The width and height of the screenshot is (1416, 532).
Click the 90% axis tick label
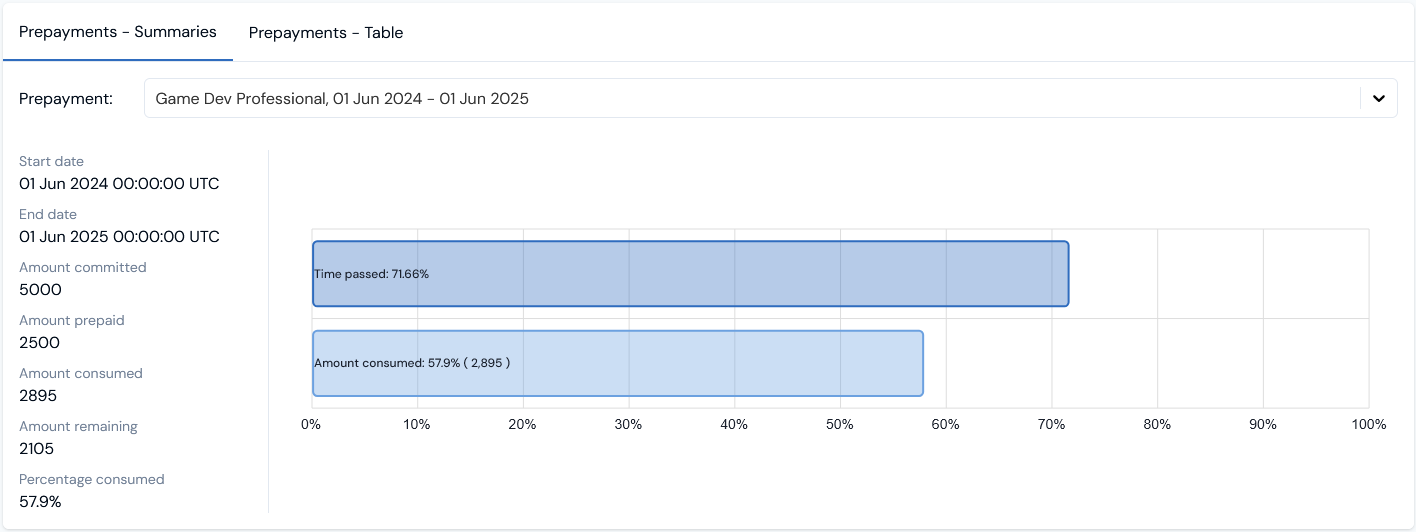1263,424
